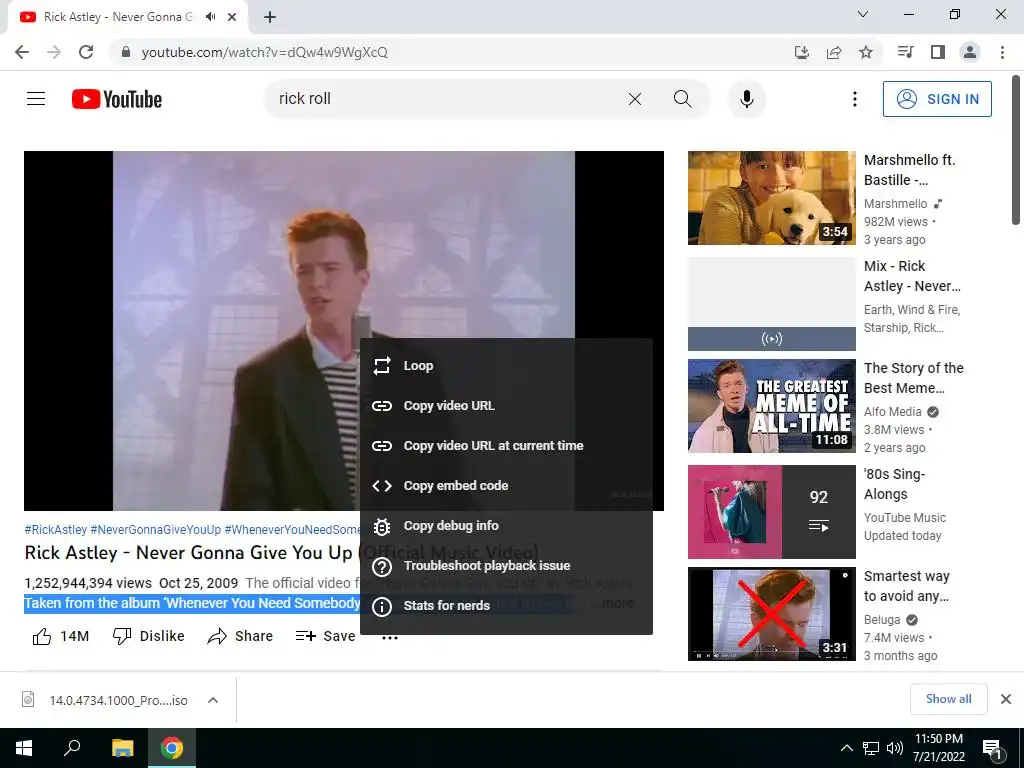
Task: Select Copy video URL at current time
Action: pyautogui.click(x=506, y=445)
